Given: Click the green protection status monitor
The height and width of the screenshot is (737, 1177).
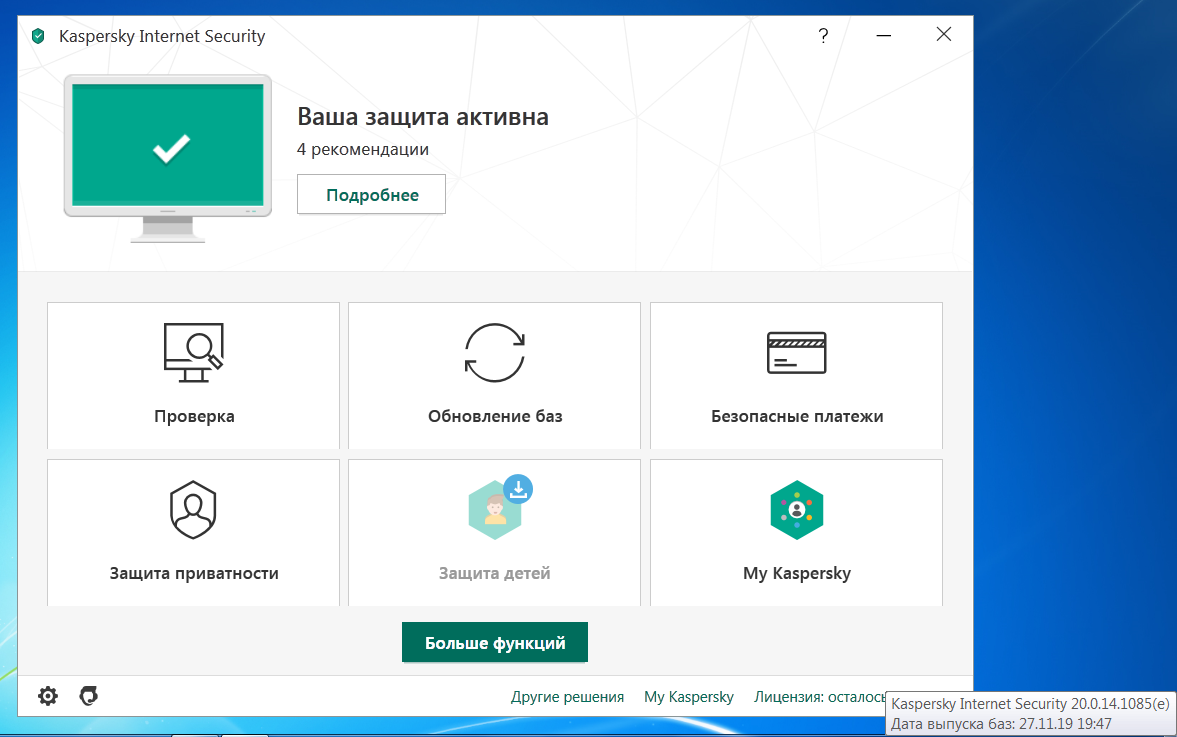Looking at the screenshot, I should click(167, 158).
